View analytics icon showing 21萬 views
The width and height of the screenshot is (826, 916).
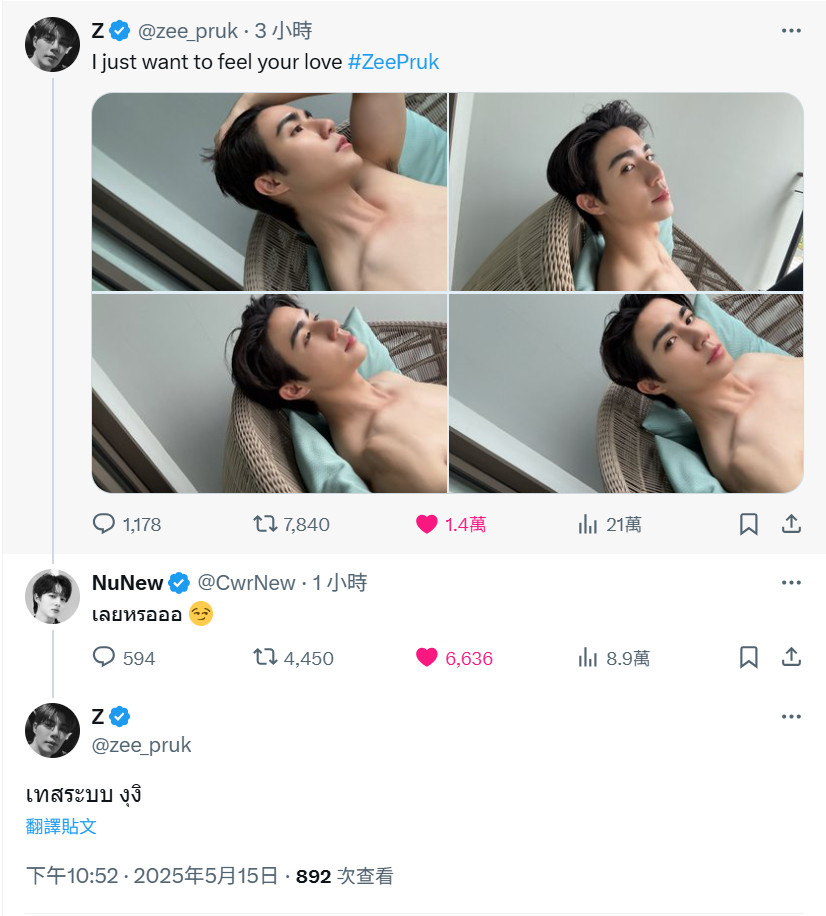point(588,524)
